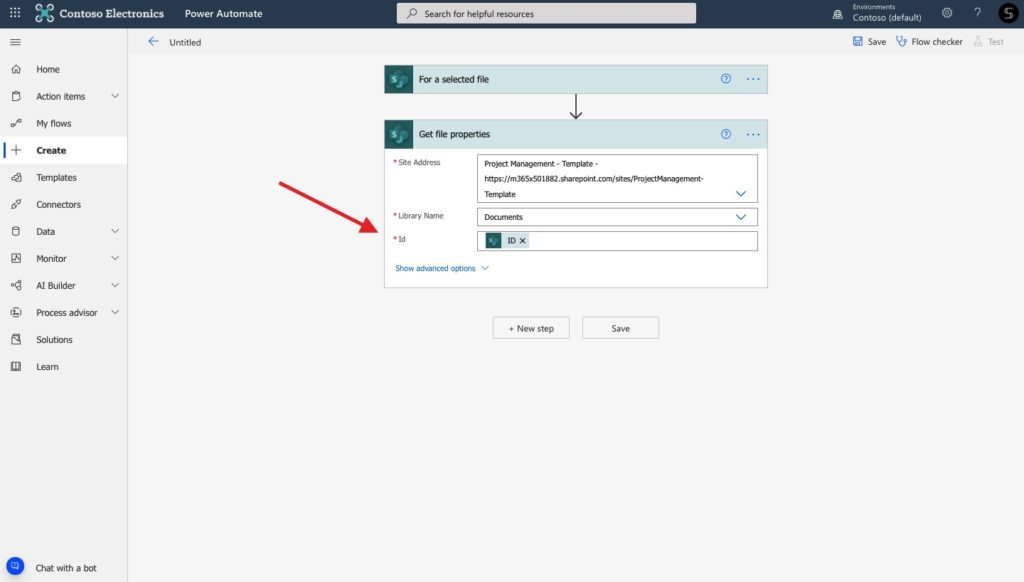The height and width of the screenshot is (582, 1024).
Task: Click the Contoso Electronics drone logo
Action: click(44, 13)
